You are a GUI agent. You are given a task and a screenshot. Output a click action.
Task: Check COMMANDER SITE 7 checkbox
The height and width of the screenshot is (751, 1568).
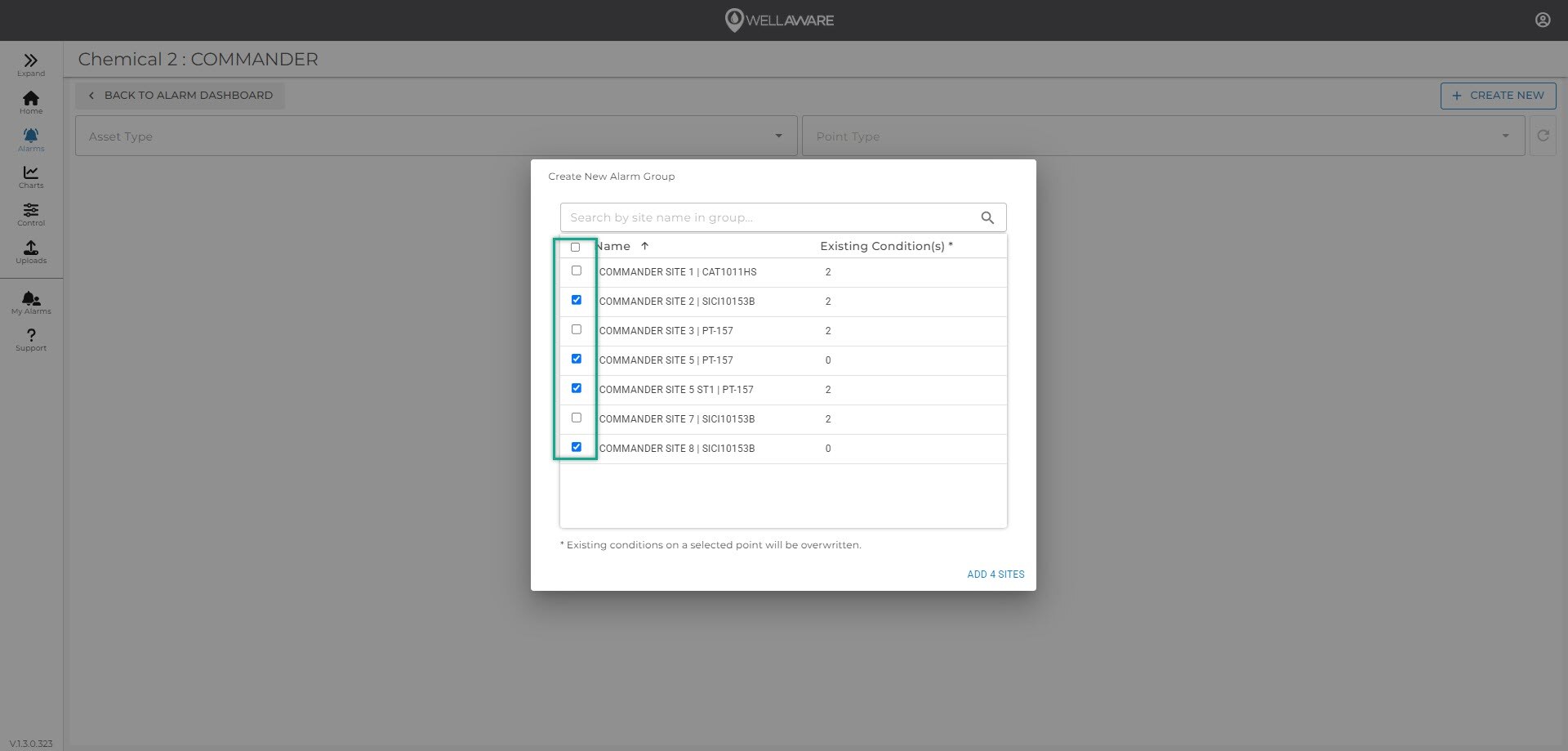[577, 418]
